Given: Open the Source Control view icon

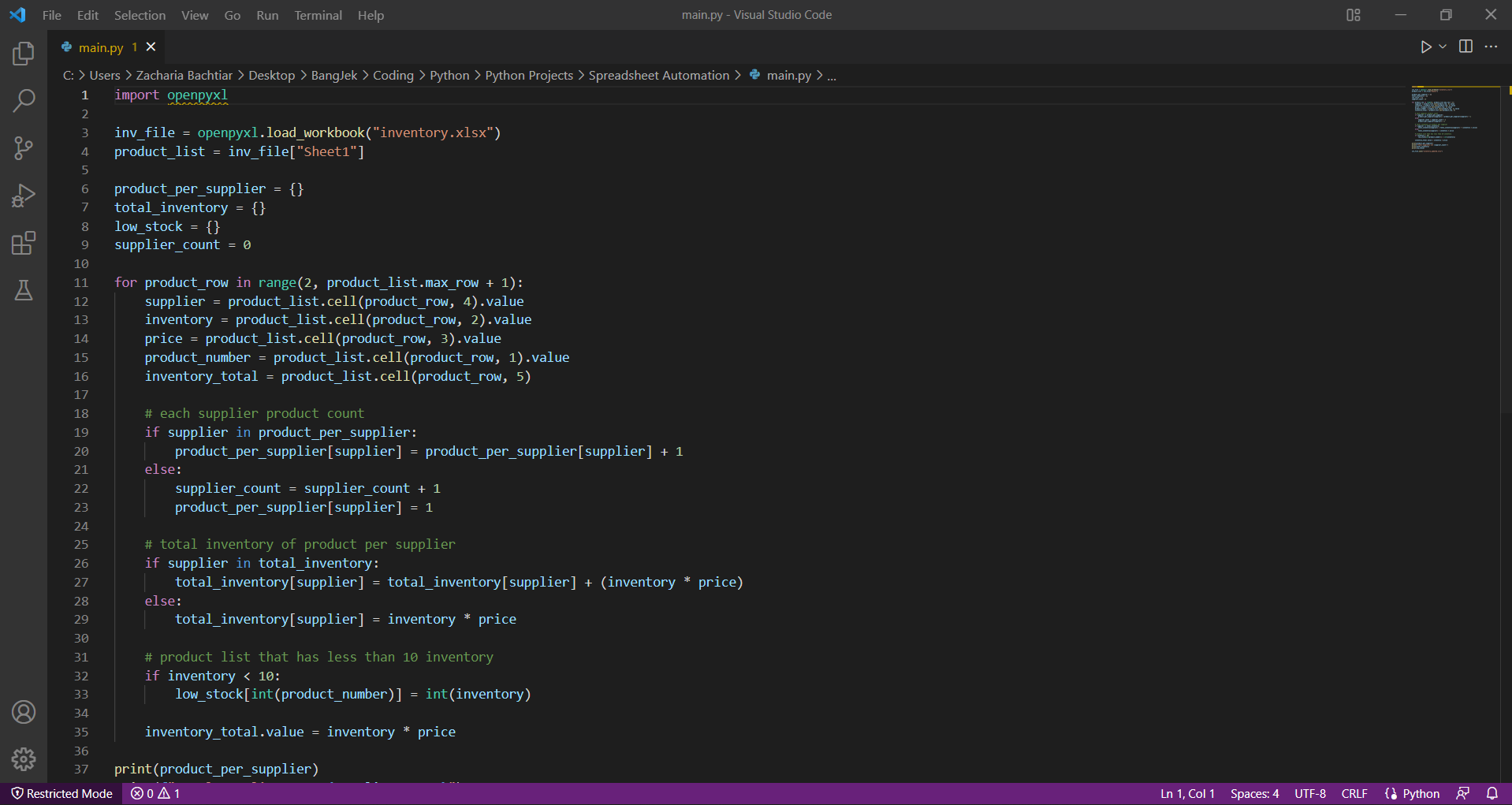Looking at the screenshot, I should pyautogui.click(x=24, y=148).
